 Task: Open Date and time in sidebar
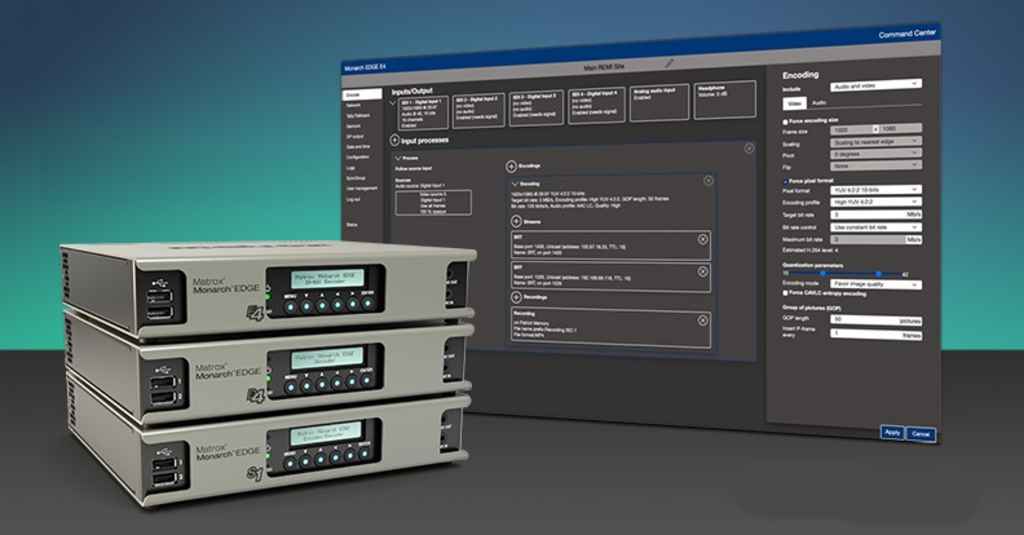pos(358,147)
